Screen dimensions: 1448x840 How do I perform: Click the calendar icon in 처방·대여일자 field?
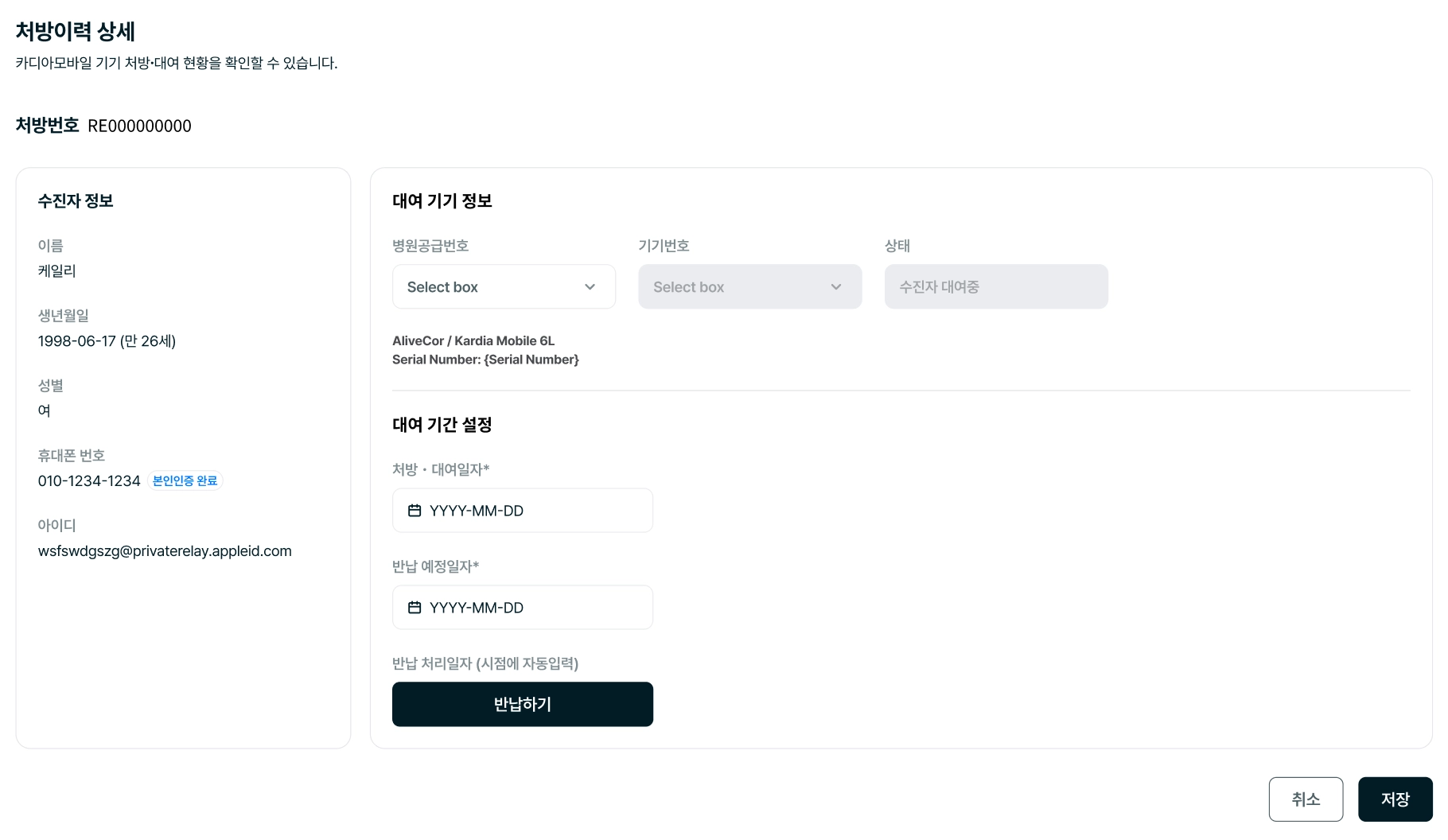click(x=415, y=511)
